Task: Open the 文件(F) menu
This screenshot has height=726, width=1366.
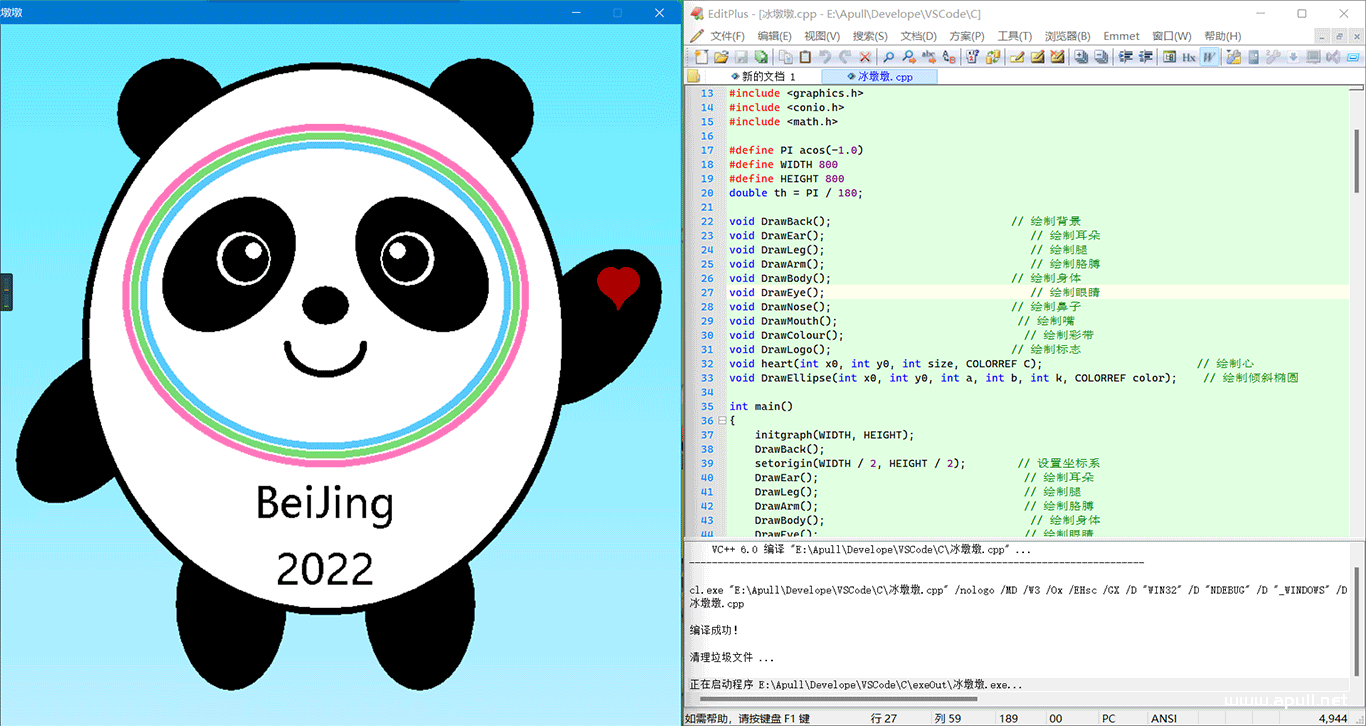Action: click(727, 36)
